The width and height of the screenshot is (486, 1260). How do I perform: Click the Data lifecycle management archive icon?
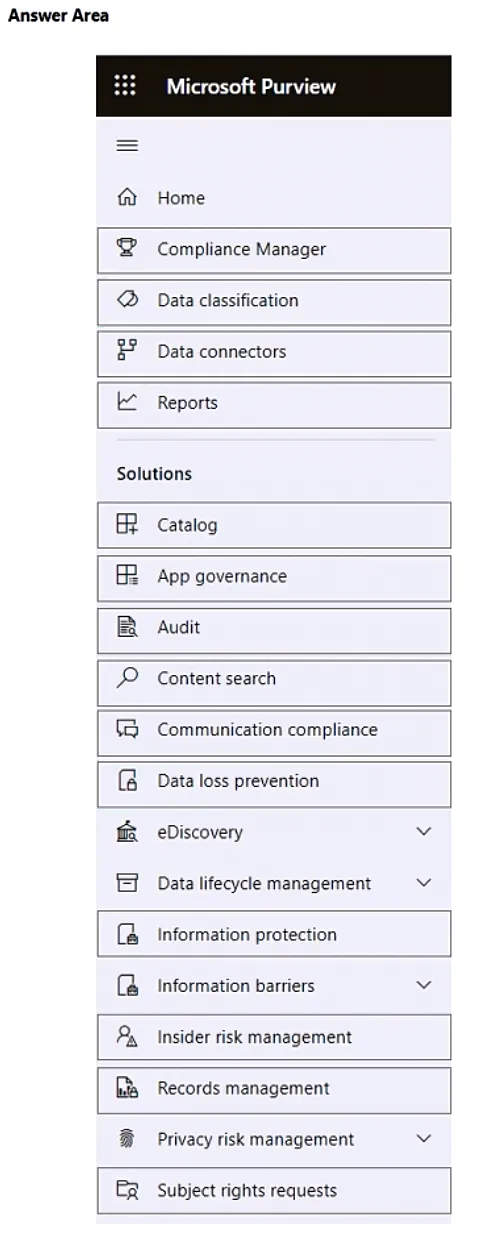tap(127, 883)
